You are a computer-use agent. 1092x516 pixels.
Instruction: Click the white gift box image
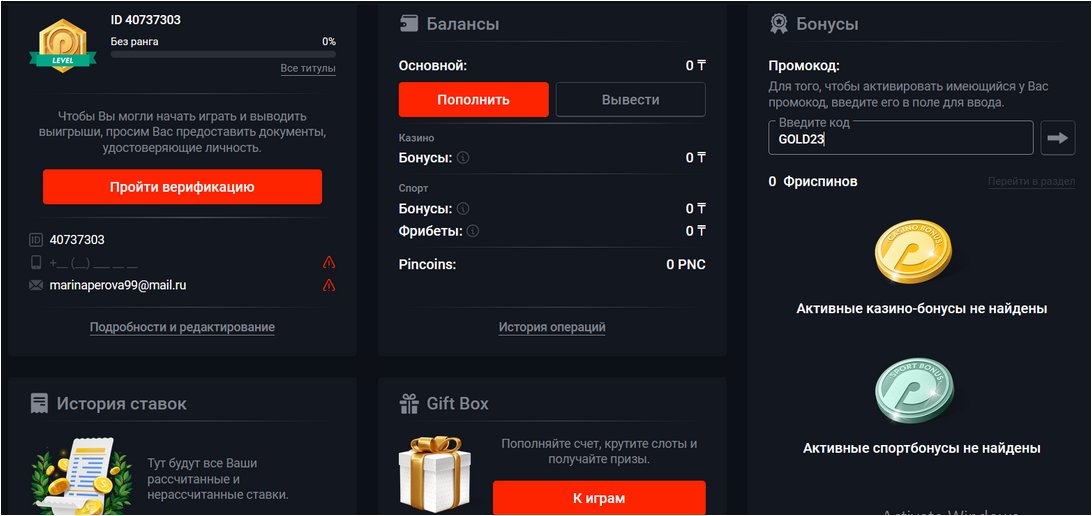pyautogui.click(x=435, y=474)
